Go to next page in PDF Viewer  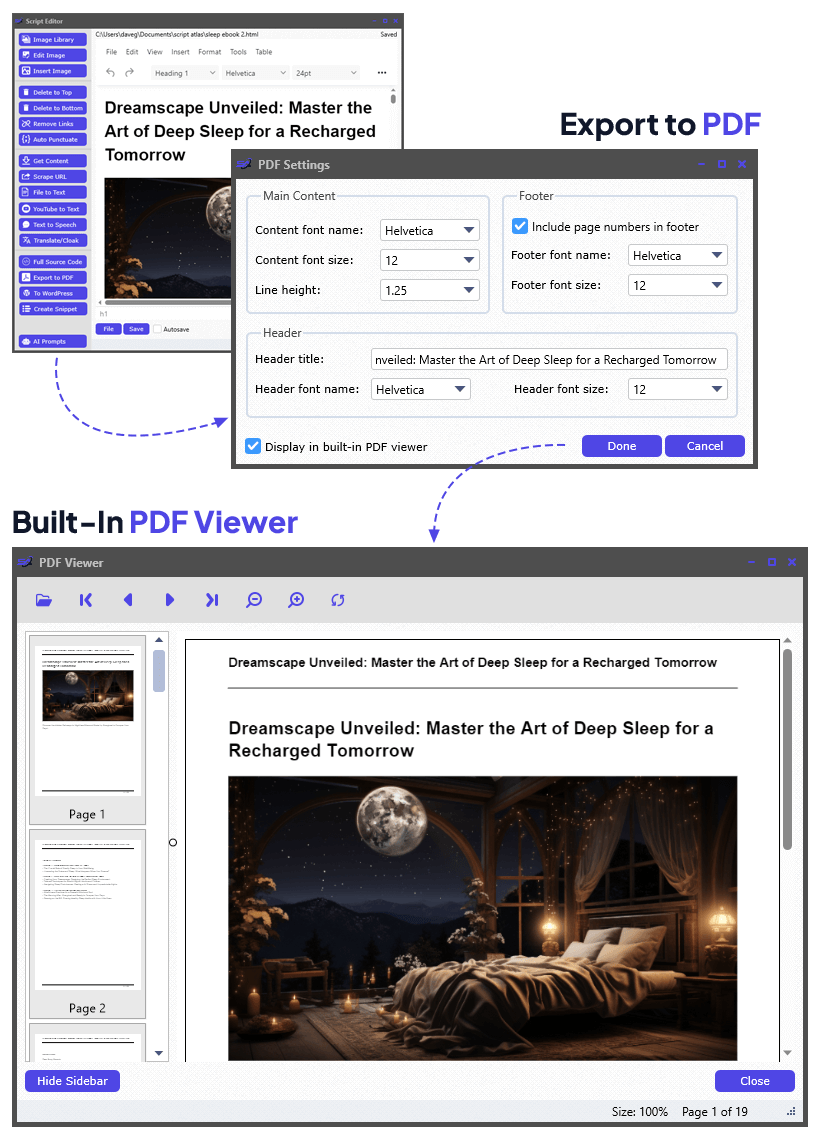pos(170,600)
